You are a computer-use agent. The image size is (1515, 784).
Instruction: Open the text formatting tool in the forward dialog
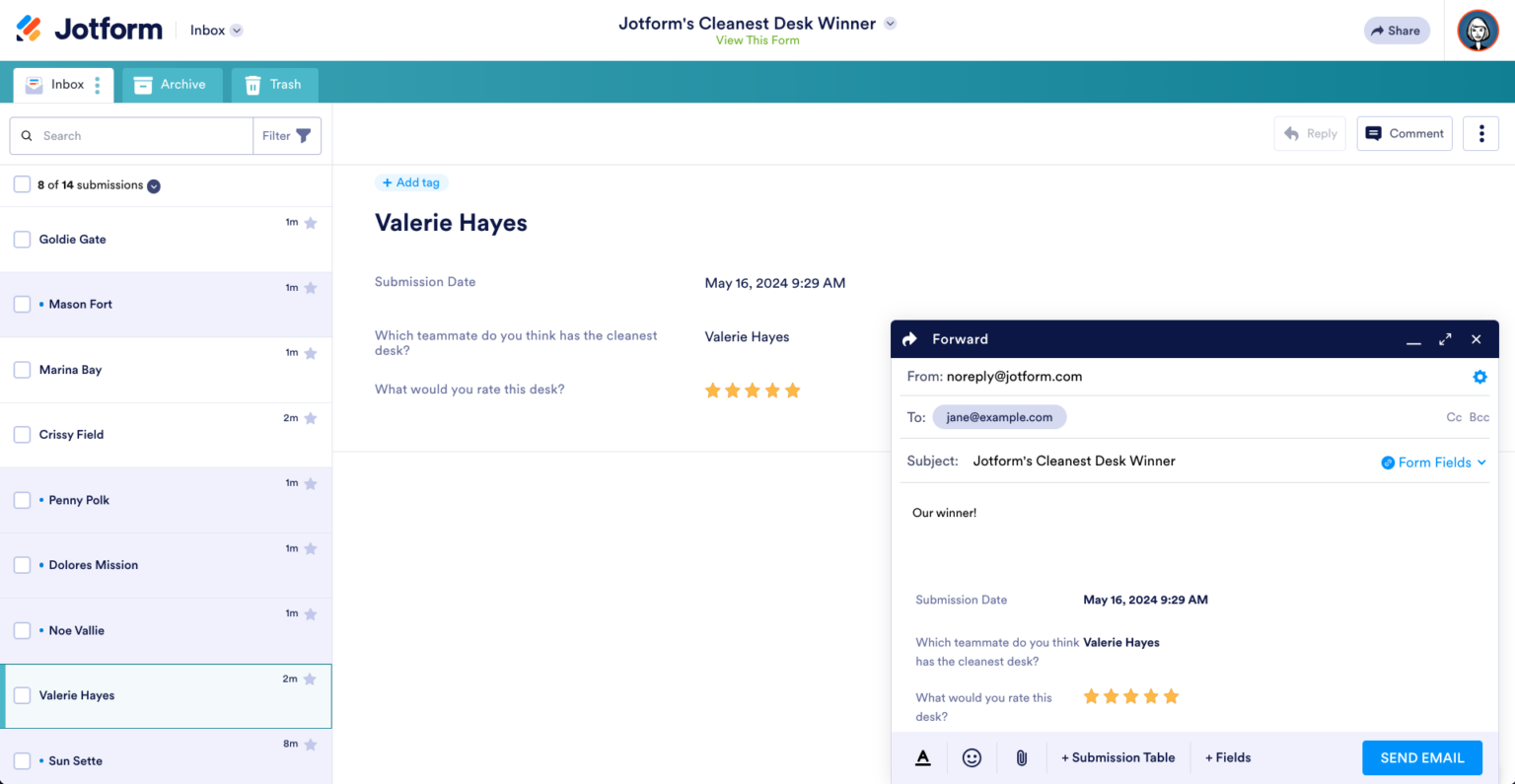pyautogui.click(x=922, y=757)
